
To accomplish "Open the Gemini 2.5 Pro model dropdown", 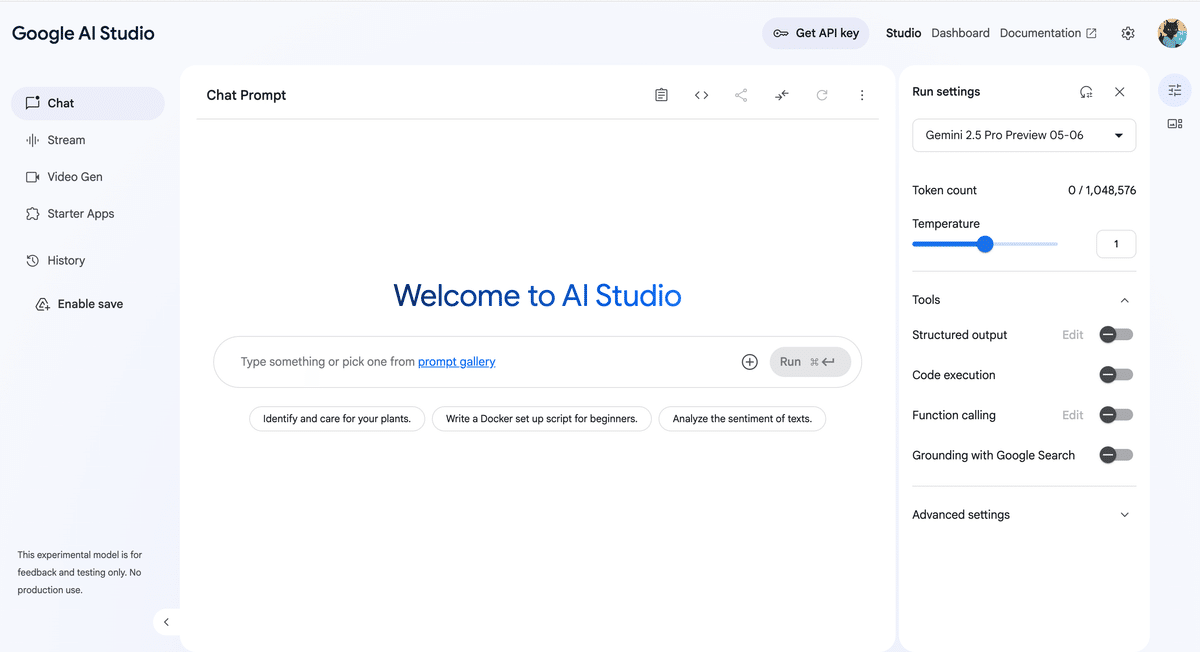I will click(x=1024, y=135).
